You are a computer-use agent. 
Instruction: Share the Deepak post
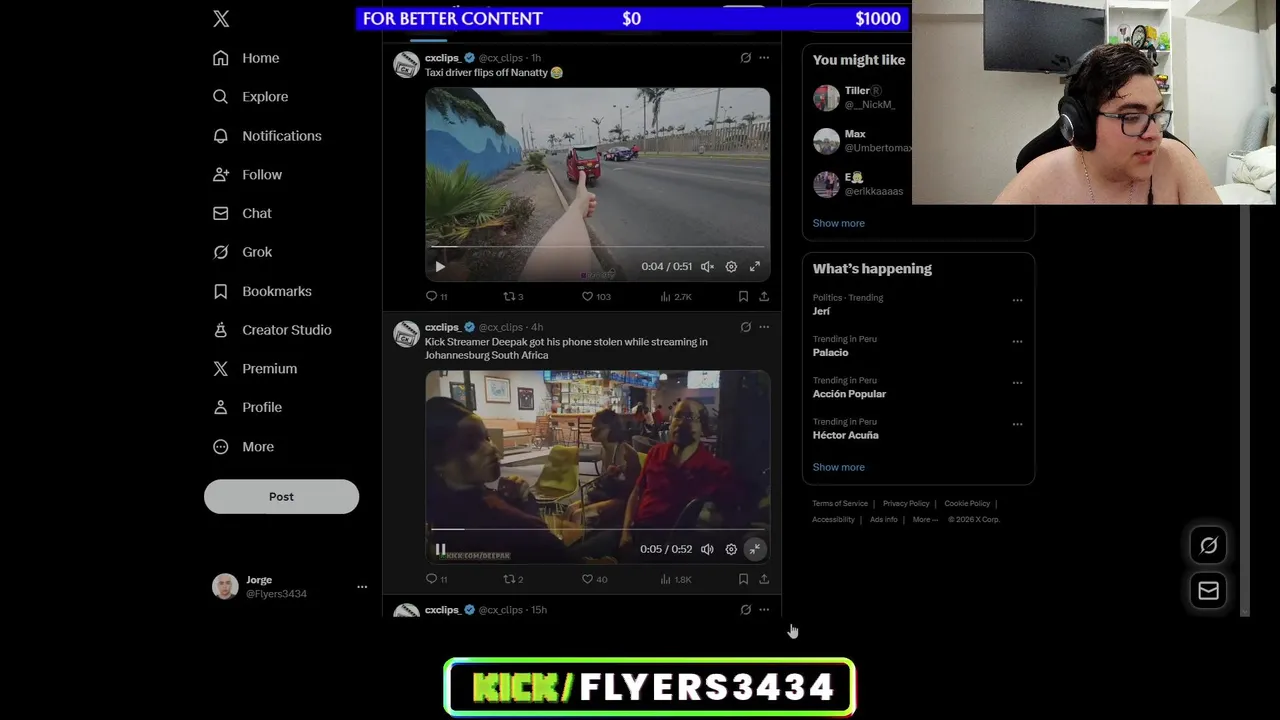[764, 579]
